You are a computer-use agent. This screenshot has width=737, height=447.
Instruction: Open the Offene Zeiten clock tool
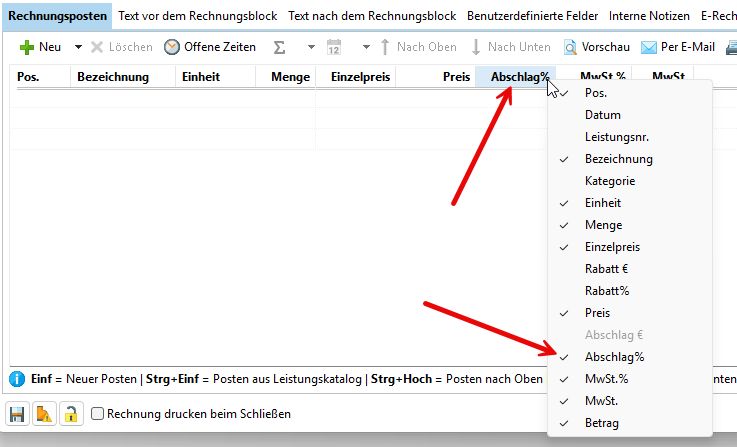click(x=209, y=47)
